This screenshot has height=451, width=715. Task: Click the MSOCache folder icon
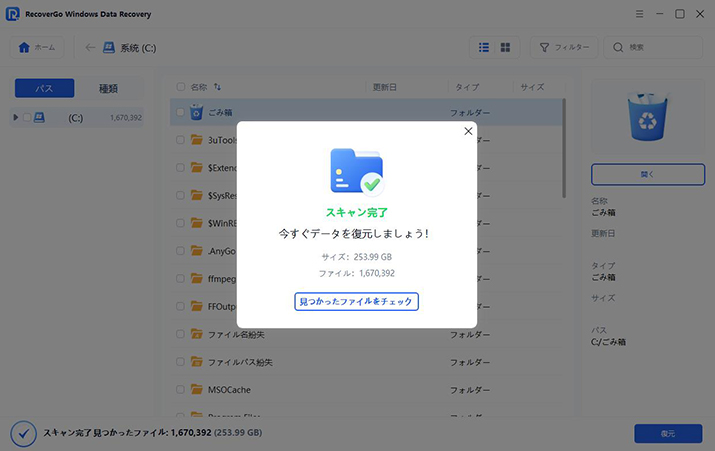coord(197,389)
